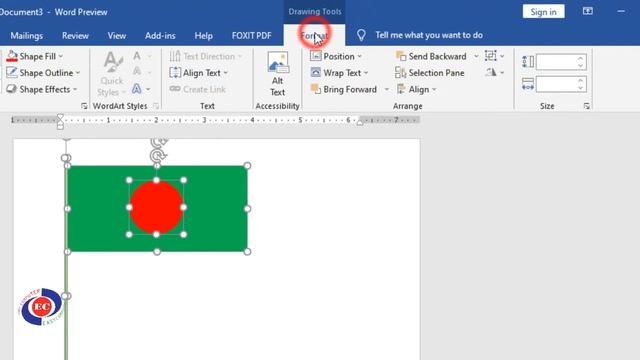Image resolution: width=640 pixels, height=360 pixels.
Task: Open the Text Effects dropdown arrow
Action: coord(148,89)
